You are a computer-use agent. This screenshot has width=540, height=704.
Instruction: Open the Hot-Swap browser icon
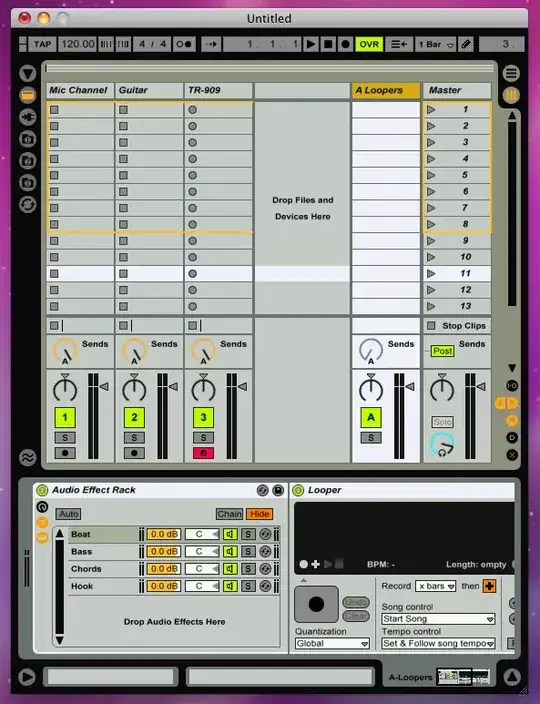coord(28,205)
